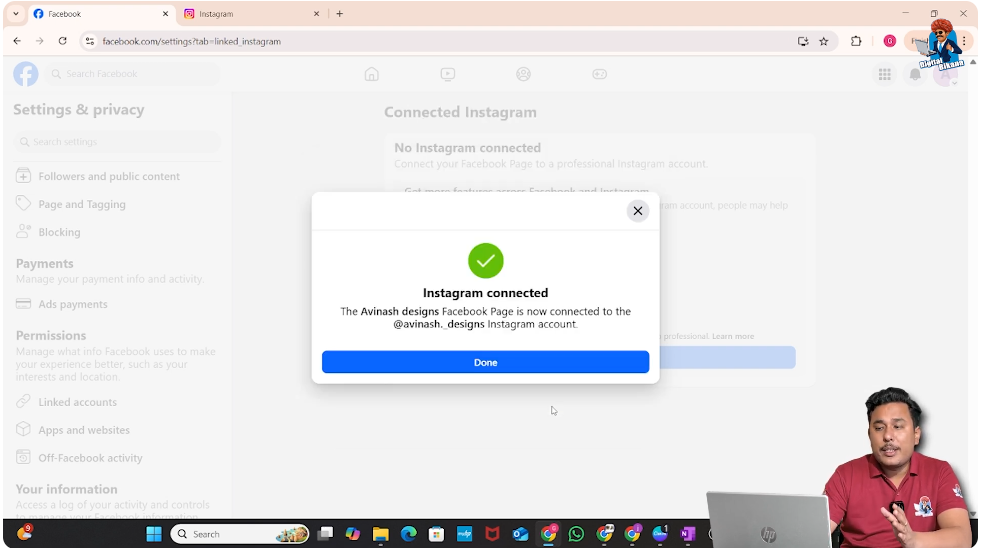Open Page and Tagging settings

[117, 204]
